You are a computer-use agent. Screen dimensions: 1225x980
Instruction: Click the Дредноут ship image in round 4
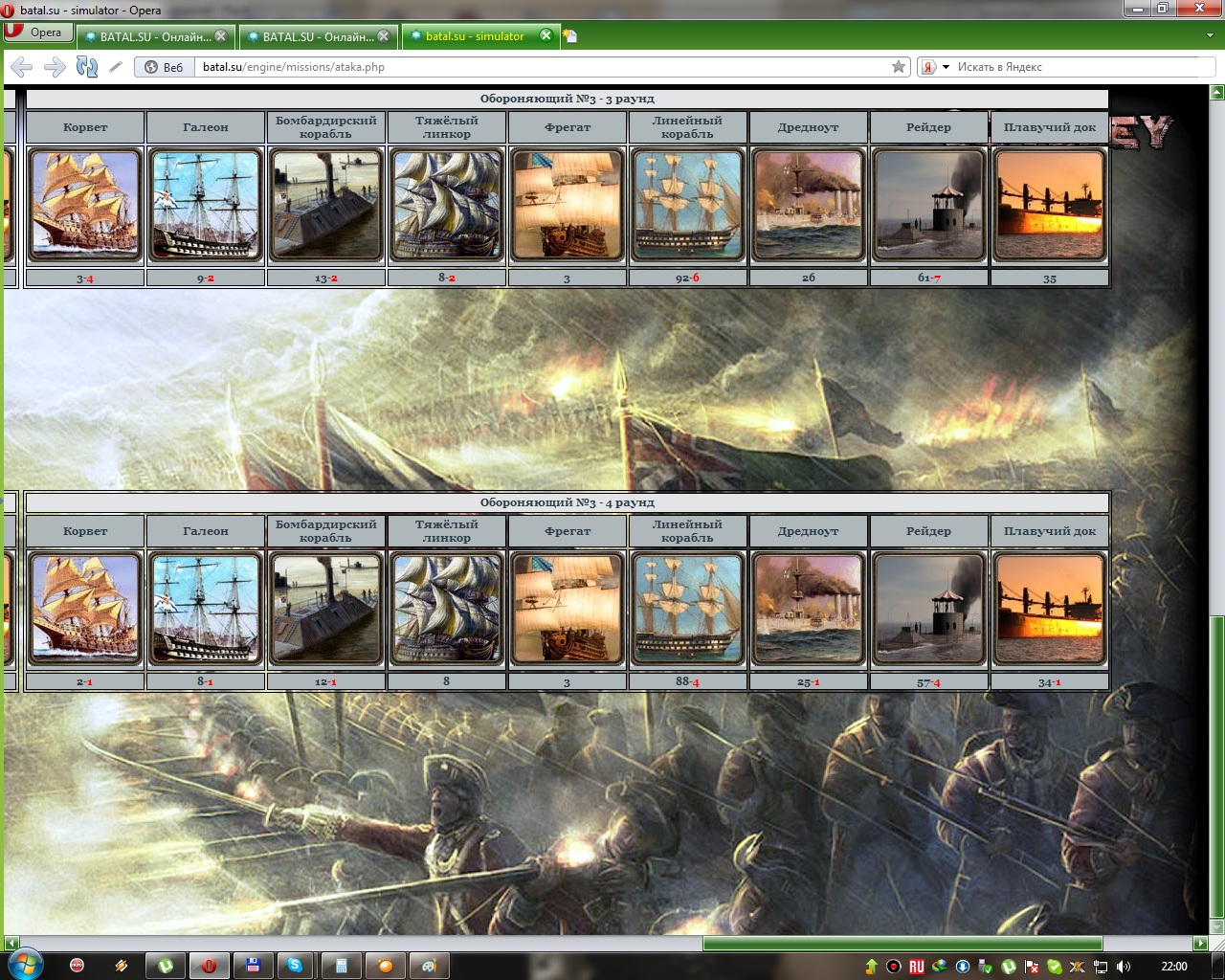[809, 609]
